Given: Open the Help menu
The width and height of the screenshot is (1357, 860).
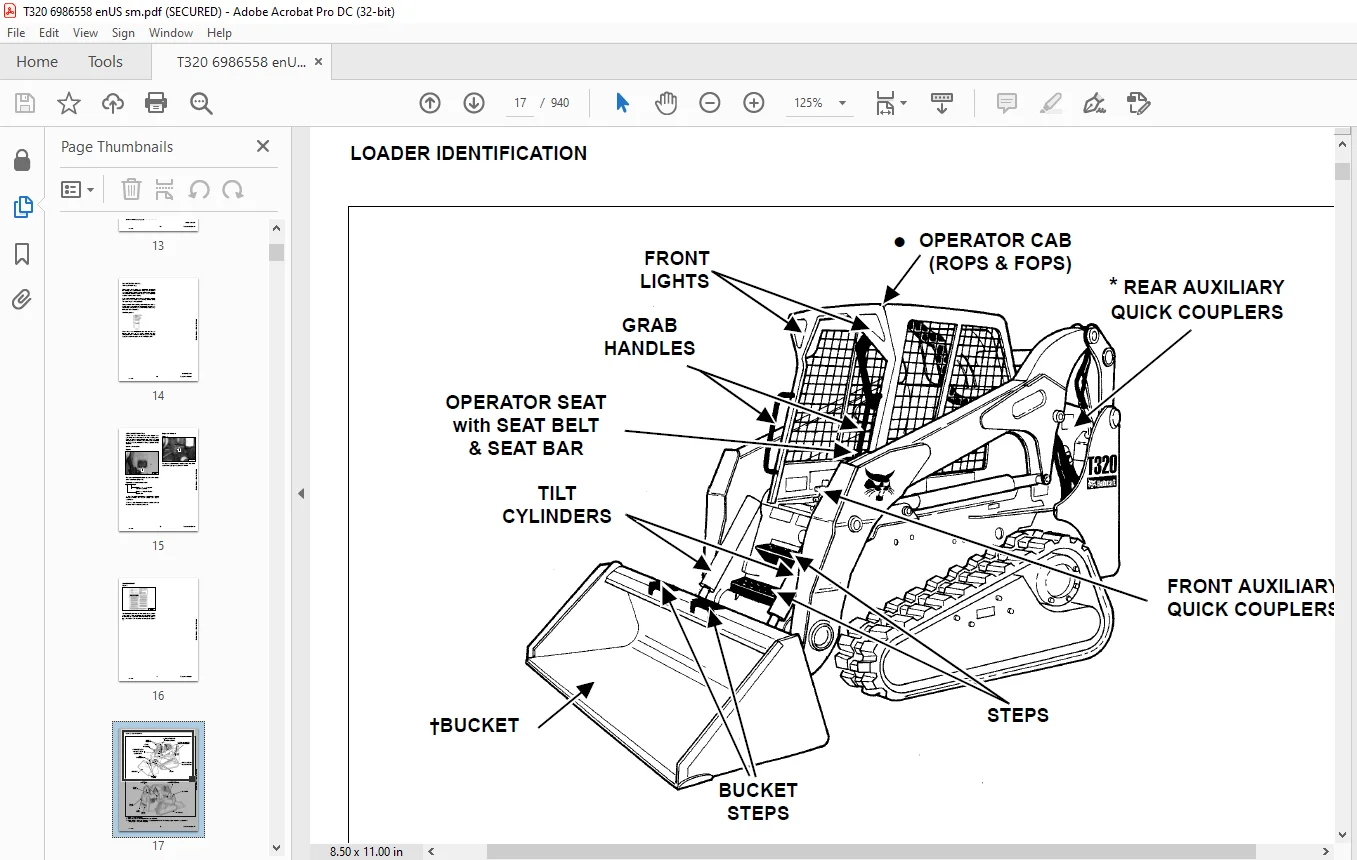Looking at the screenshot, I should coord(219,33).
